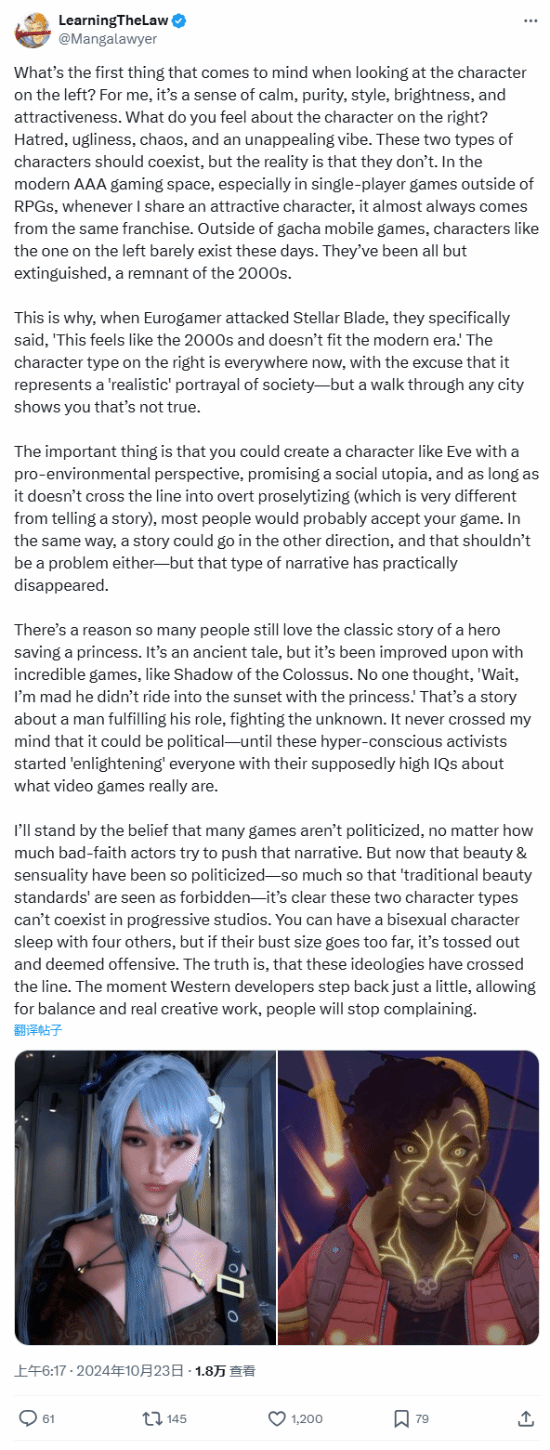Viewport: 550px width, 1450px height.
Task: Open the share upload icon
Action: pos(526,1418)
